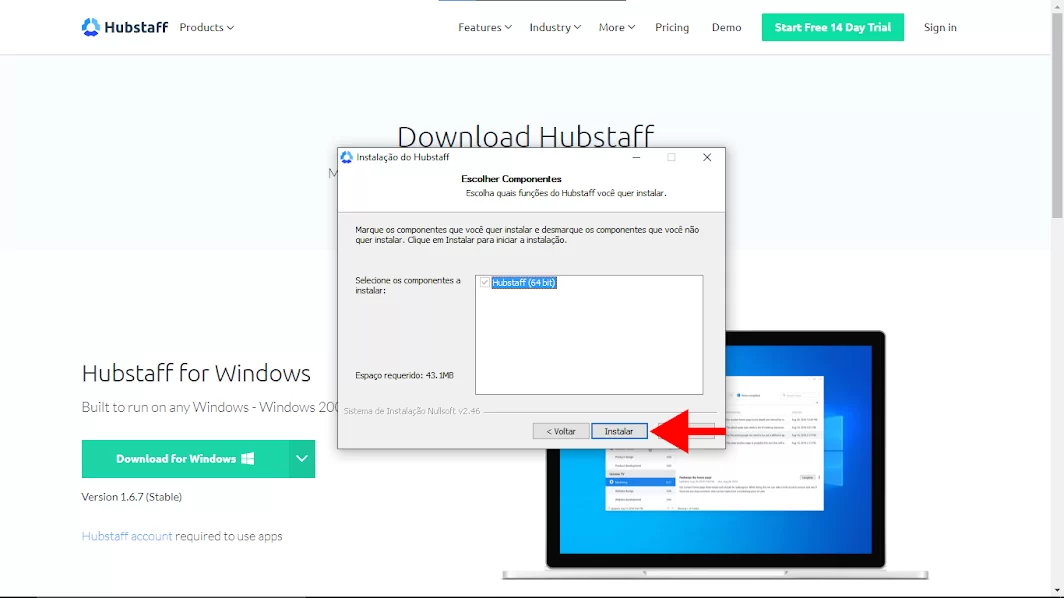Expand the download options arrow beside Download For Windows
The image size is (1064, 598).
[302, 459]
